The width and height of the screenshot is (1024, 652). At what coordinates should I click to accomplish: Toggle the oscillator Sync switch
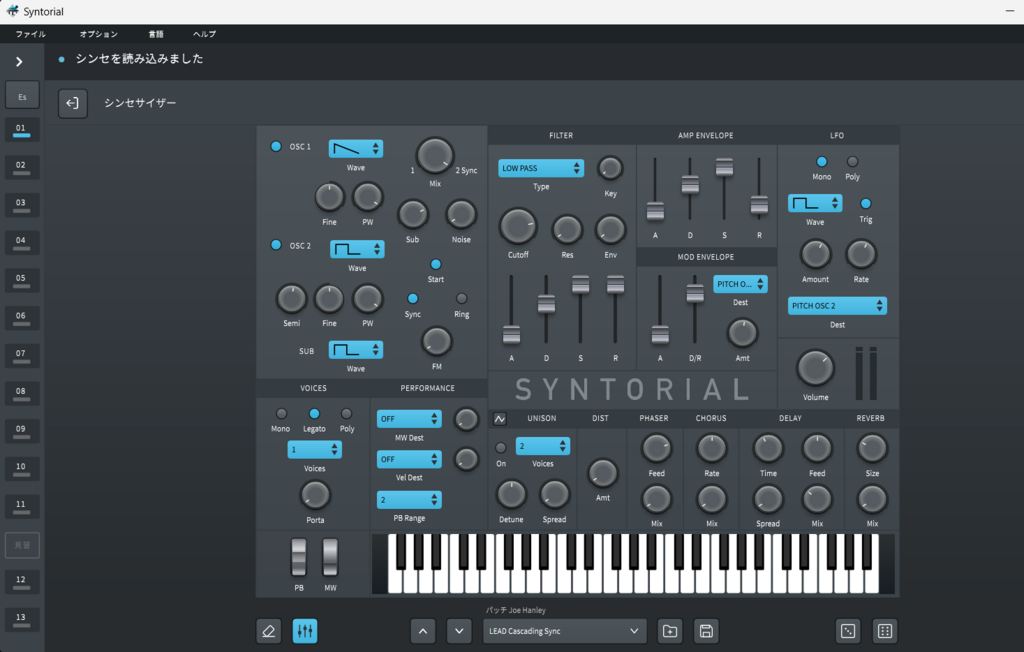(x=413, y=299)
